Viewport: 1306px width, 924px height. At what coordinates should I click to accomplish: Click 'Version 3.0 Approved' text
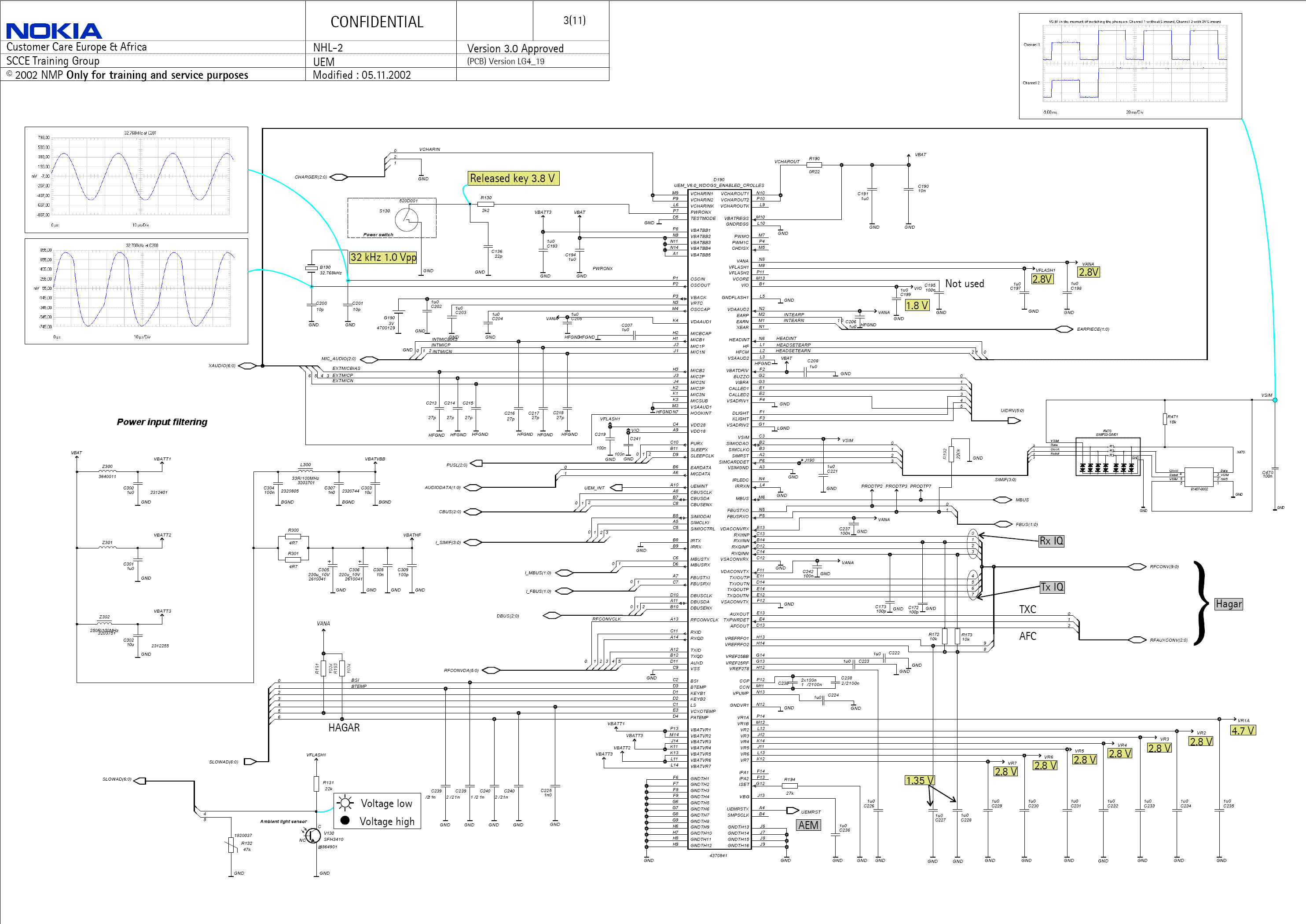click(x=515, y=48)
